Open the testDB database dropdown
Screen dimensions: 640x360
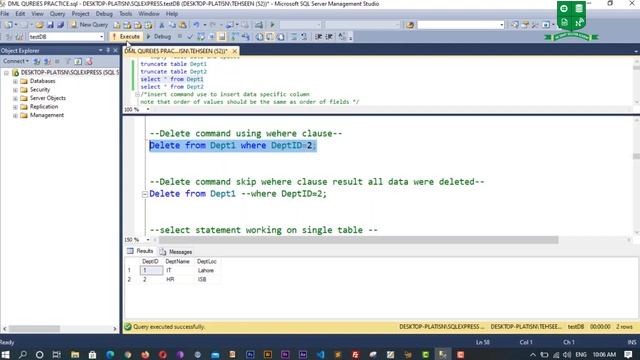102,37
